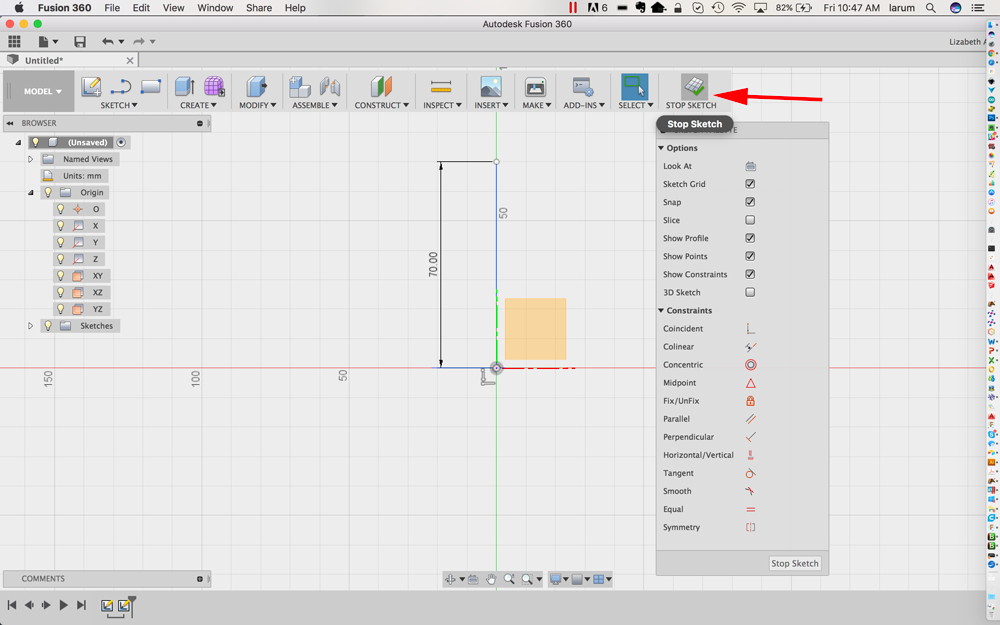1000x625 pixels.
Task: Enable the Slice checkbox
Action: click(x=750, y=220)
